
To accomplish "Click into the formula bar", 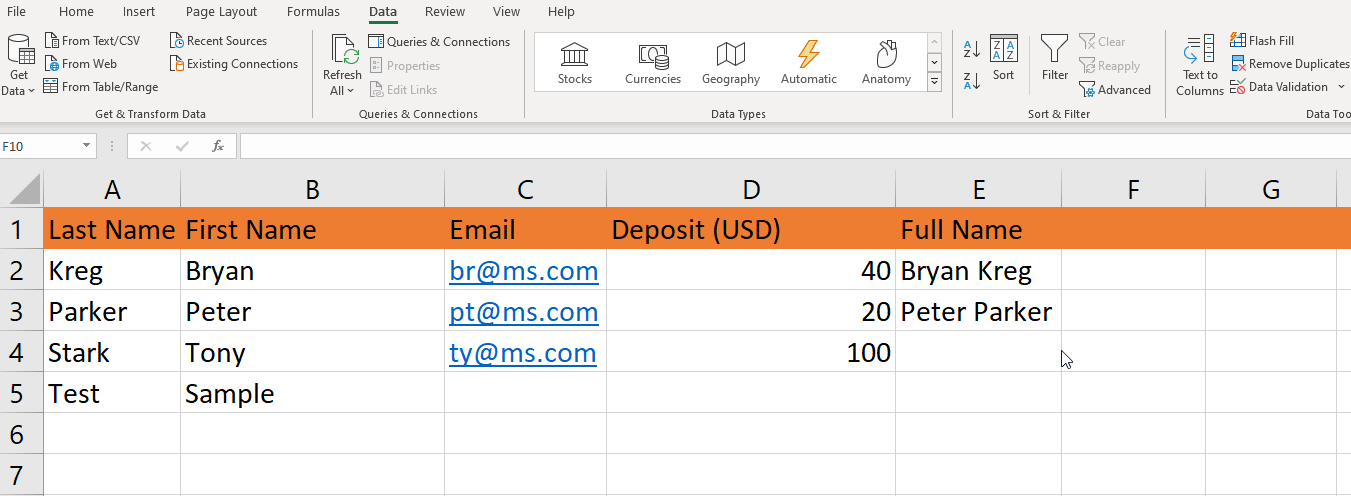I will click(x=790, y=147).
